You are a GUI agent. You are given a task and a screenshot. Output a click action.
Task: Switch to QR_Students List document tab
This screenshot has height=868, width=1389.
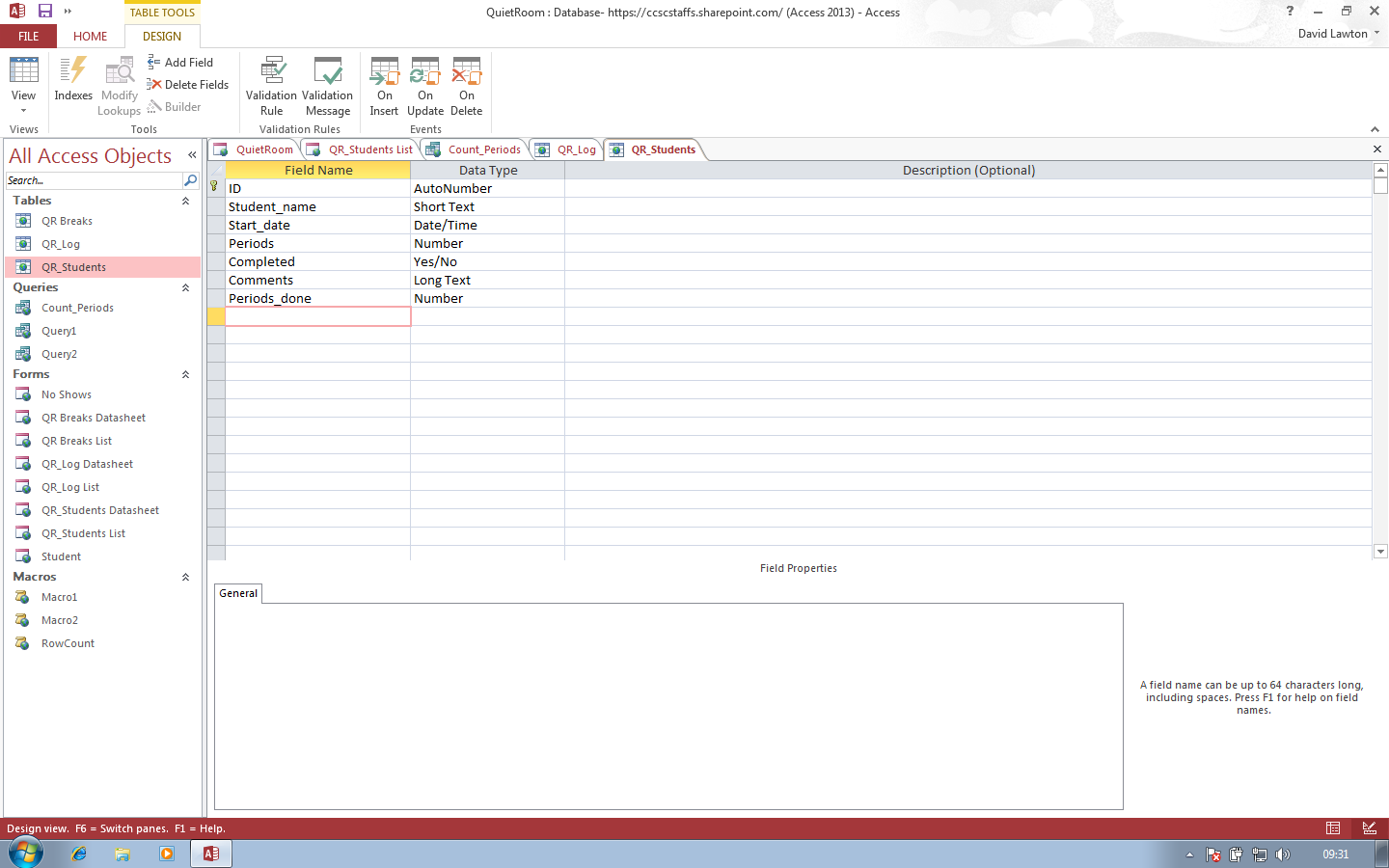coord(360,149)
